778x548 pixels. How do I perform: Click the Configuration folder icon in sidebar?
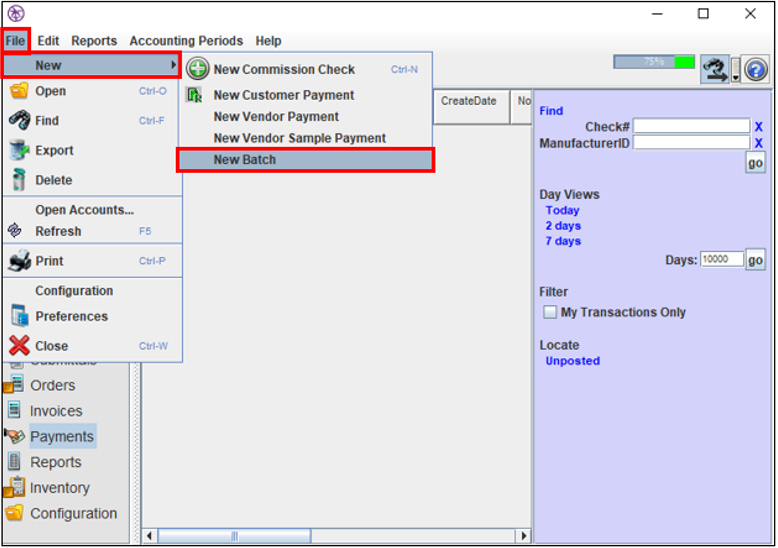tap(14, 513)
